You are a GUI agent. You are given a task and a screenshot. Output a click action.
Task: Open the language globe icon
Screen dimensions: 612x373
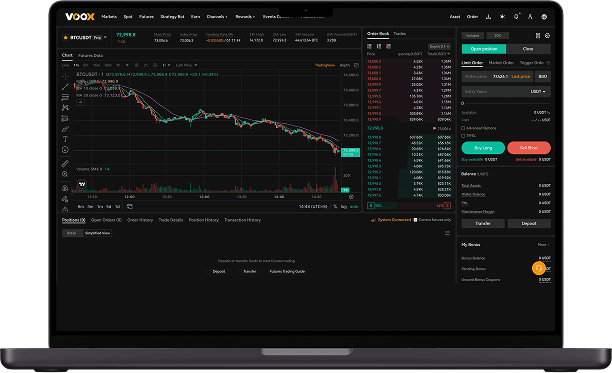[x=544, y=17]
